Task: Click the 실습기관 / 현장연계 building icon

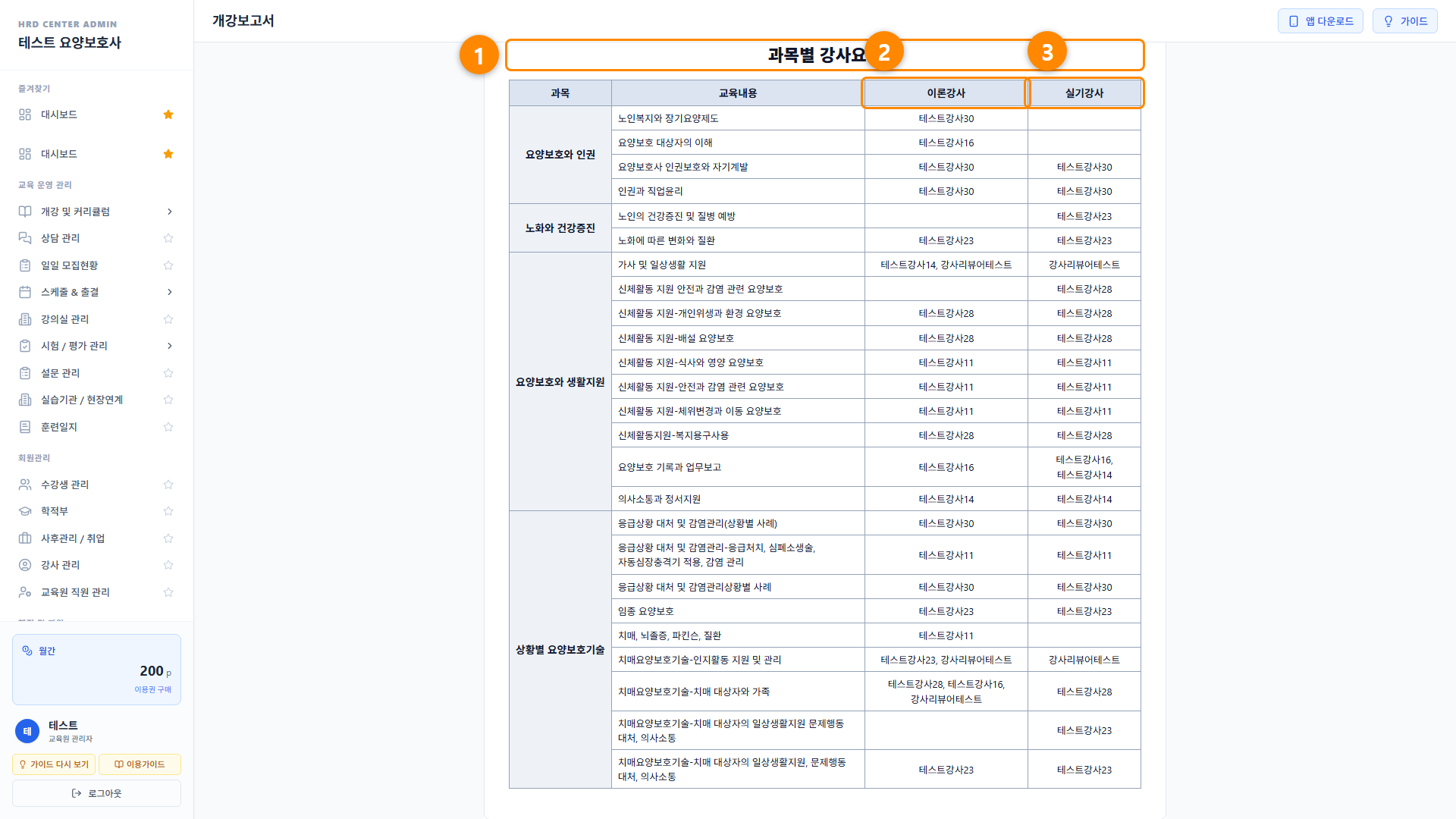Action: coord(25,400)
